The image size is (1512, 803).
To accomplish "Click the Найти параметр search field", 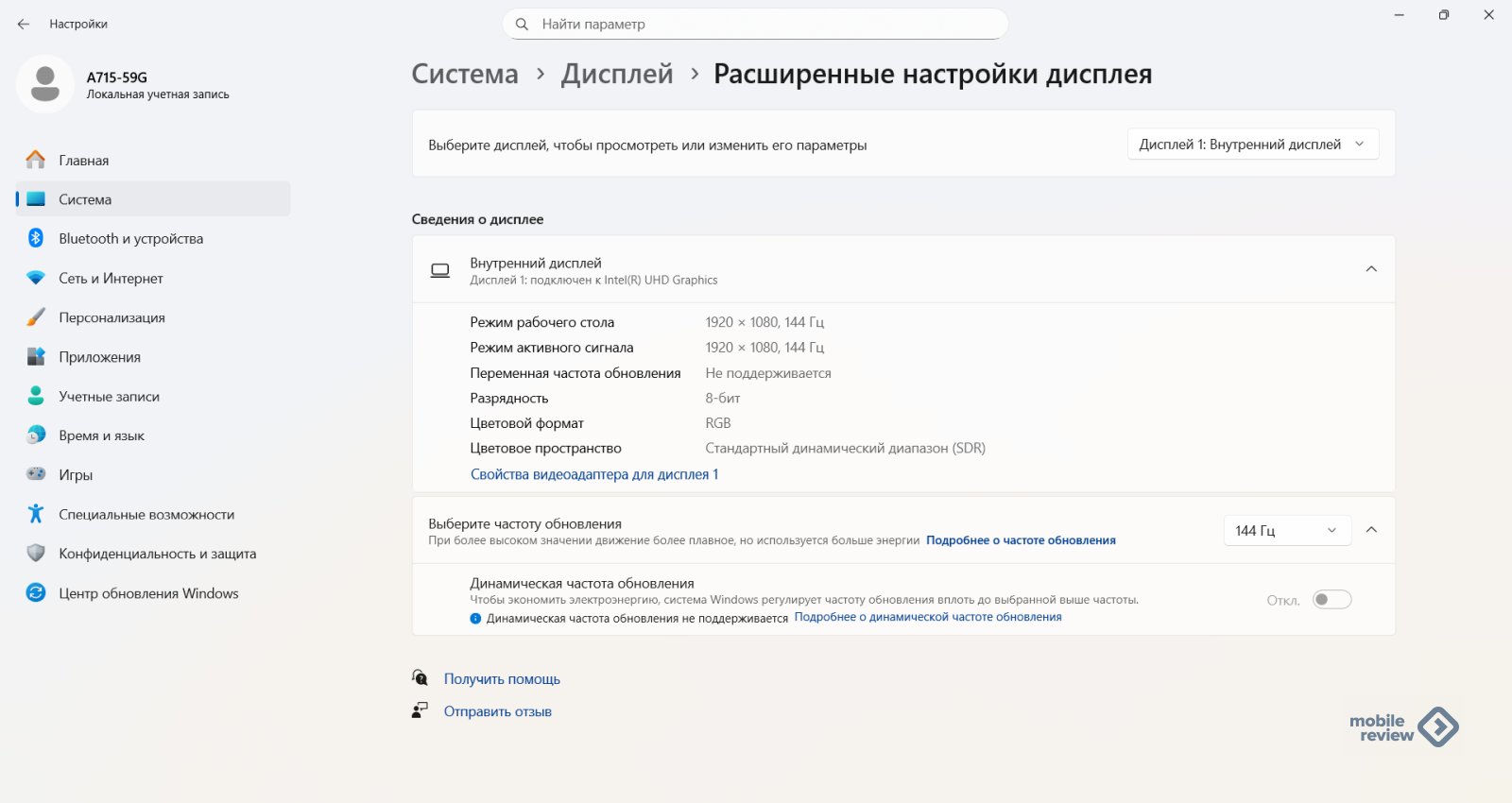I will coord(756,25).
